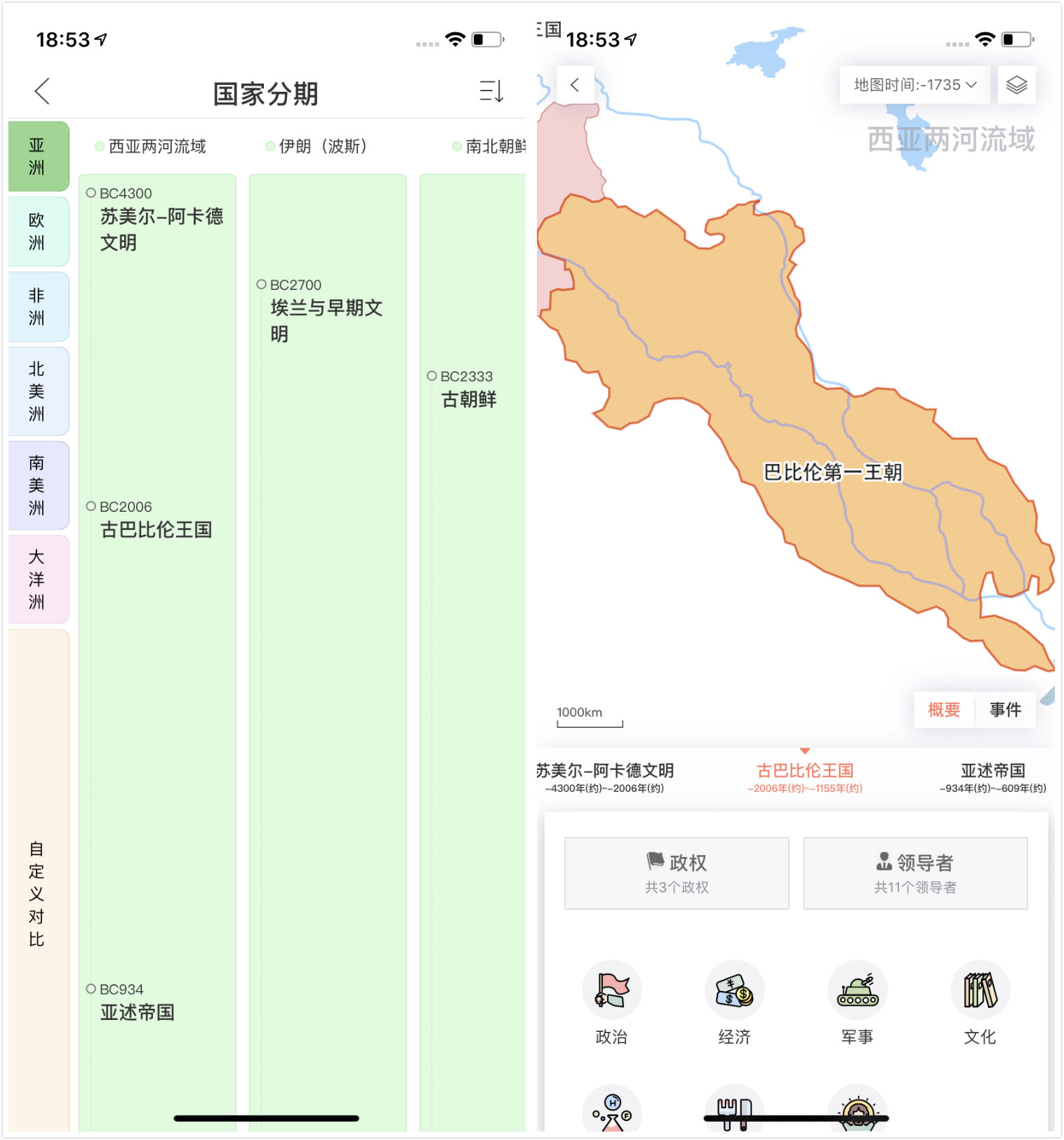
Task: Select the 亚洲 continent tab
Action: [39, 156]
